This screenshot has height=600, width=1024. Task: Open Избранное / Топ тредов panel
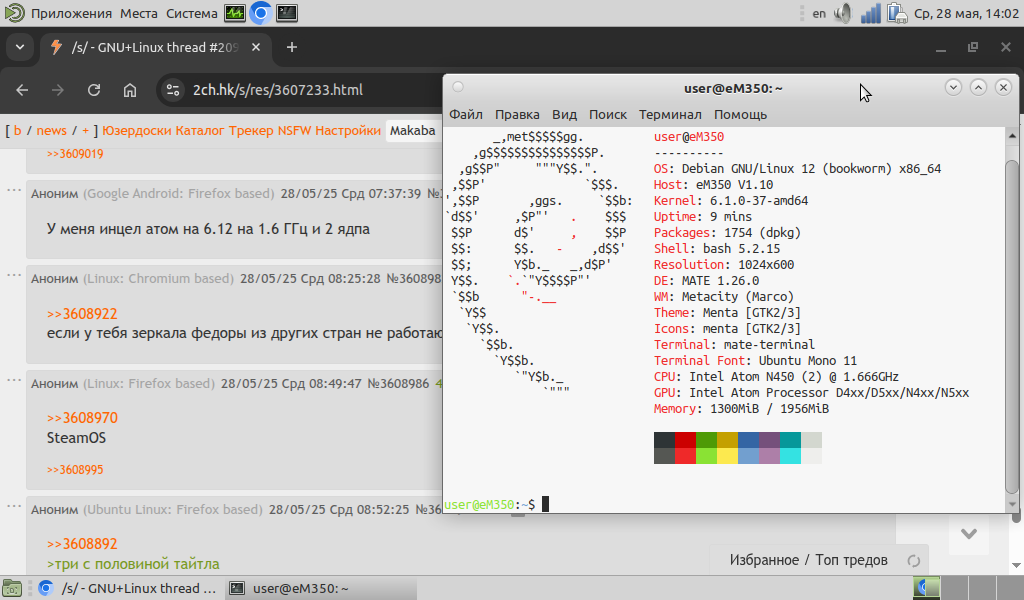[x=808, y=560]
